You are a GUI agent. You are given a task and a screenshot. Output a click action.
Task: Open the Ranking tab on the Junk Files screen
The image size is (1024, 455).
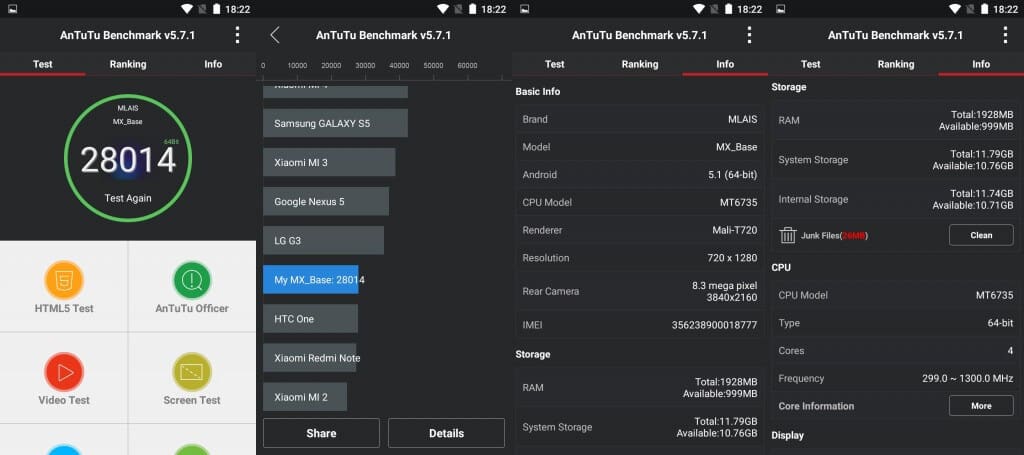coord(896,64)
